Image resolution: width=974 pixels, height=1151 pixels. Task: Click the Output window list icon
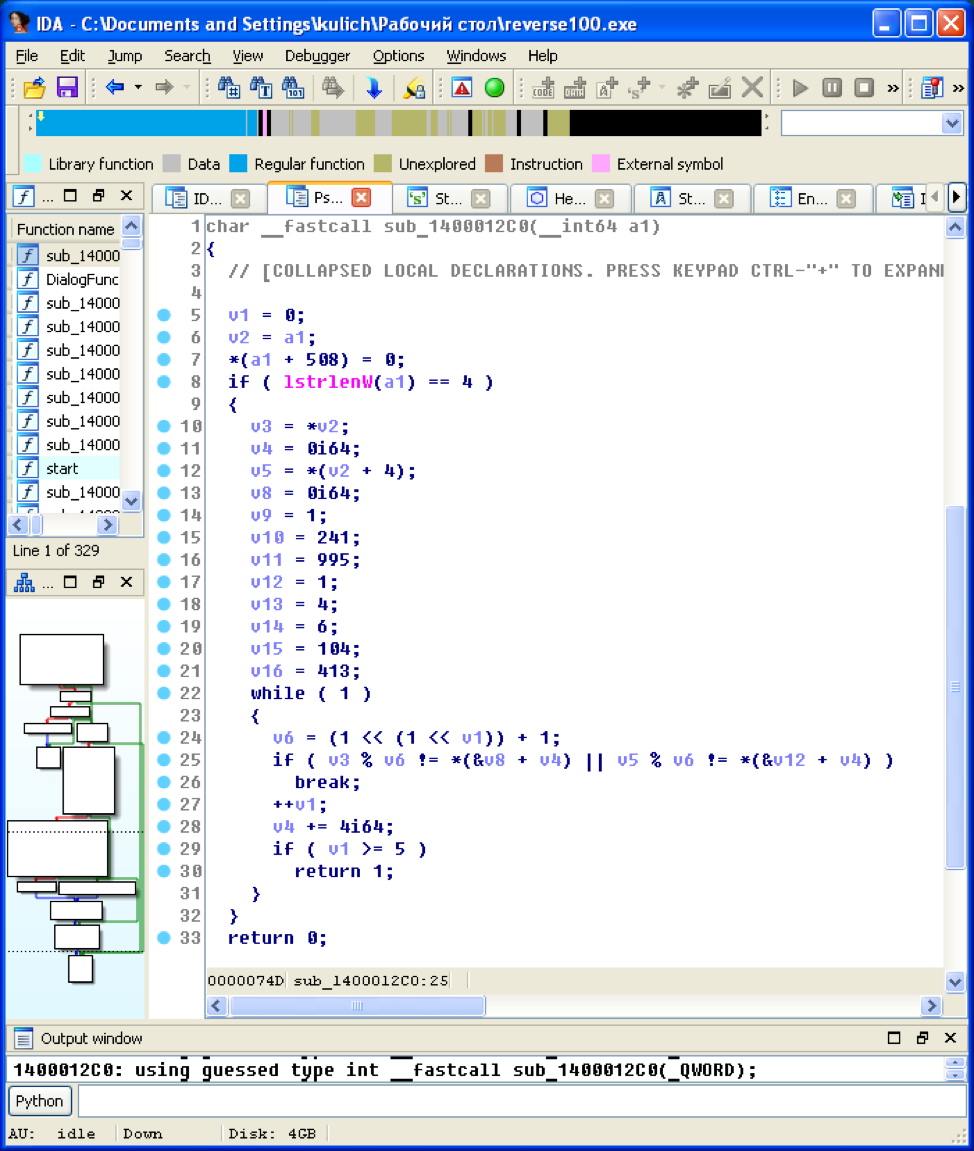(23, 1038)
